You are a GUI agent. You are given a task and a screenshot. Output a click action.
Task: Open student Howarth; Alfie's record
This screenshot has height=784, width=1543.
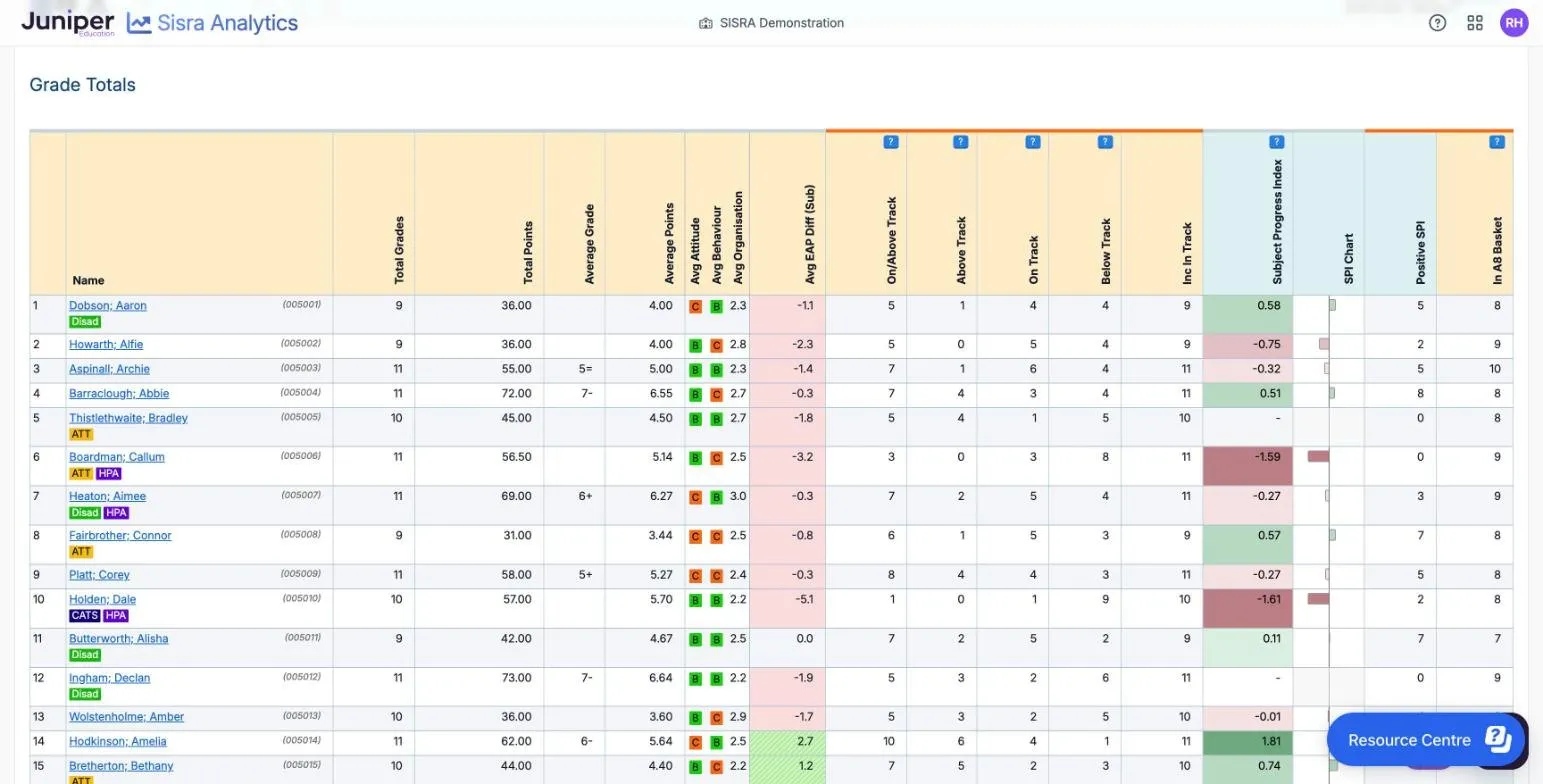tap(106, 345)
